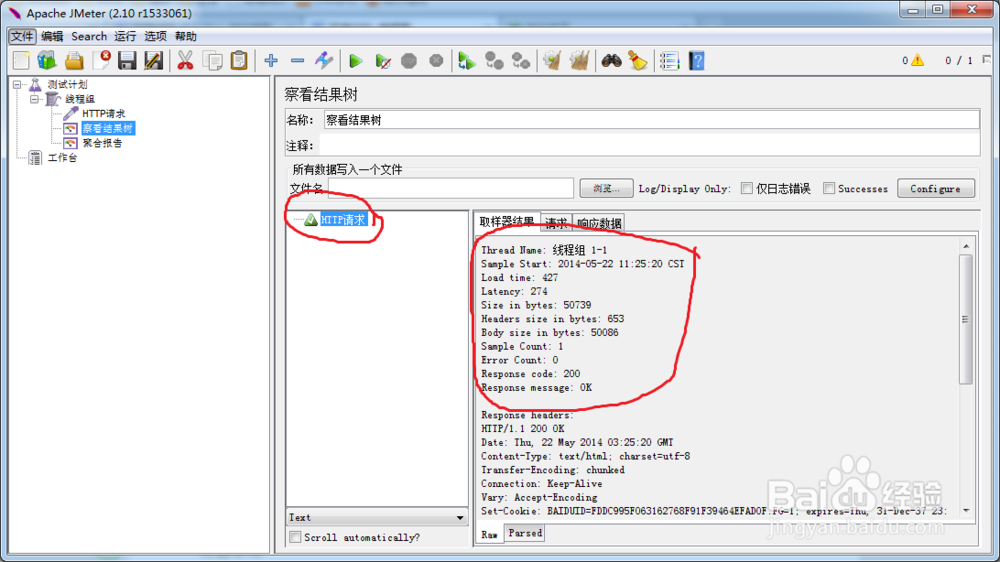Expand all nodes with plus icon

point(271,61)
